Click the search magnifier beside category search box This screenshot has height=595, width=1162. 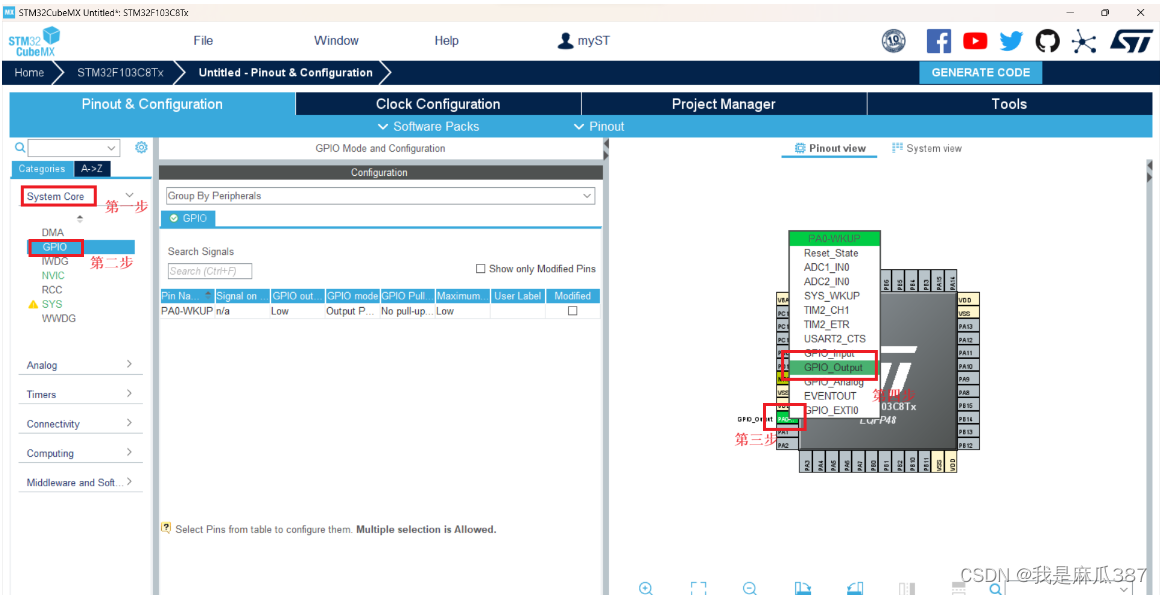20,147
